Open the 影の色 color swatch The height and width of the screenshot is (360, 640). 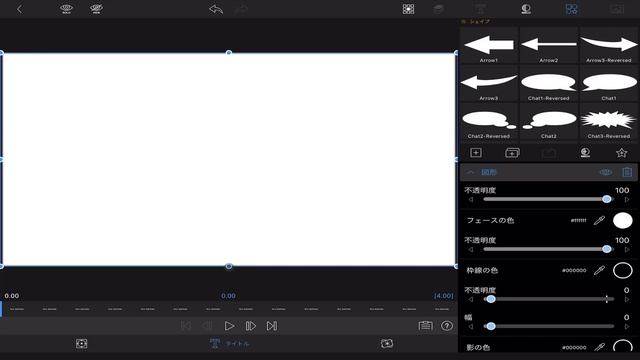[622, 346]
